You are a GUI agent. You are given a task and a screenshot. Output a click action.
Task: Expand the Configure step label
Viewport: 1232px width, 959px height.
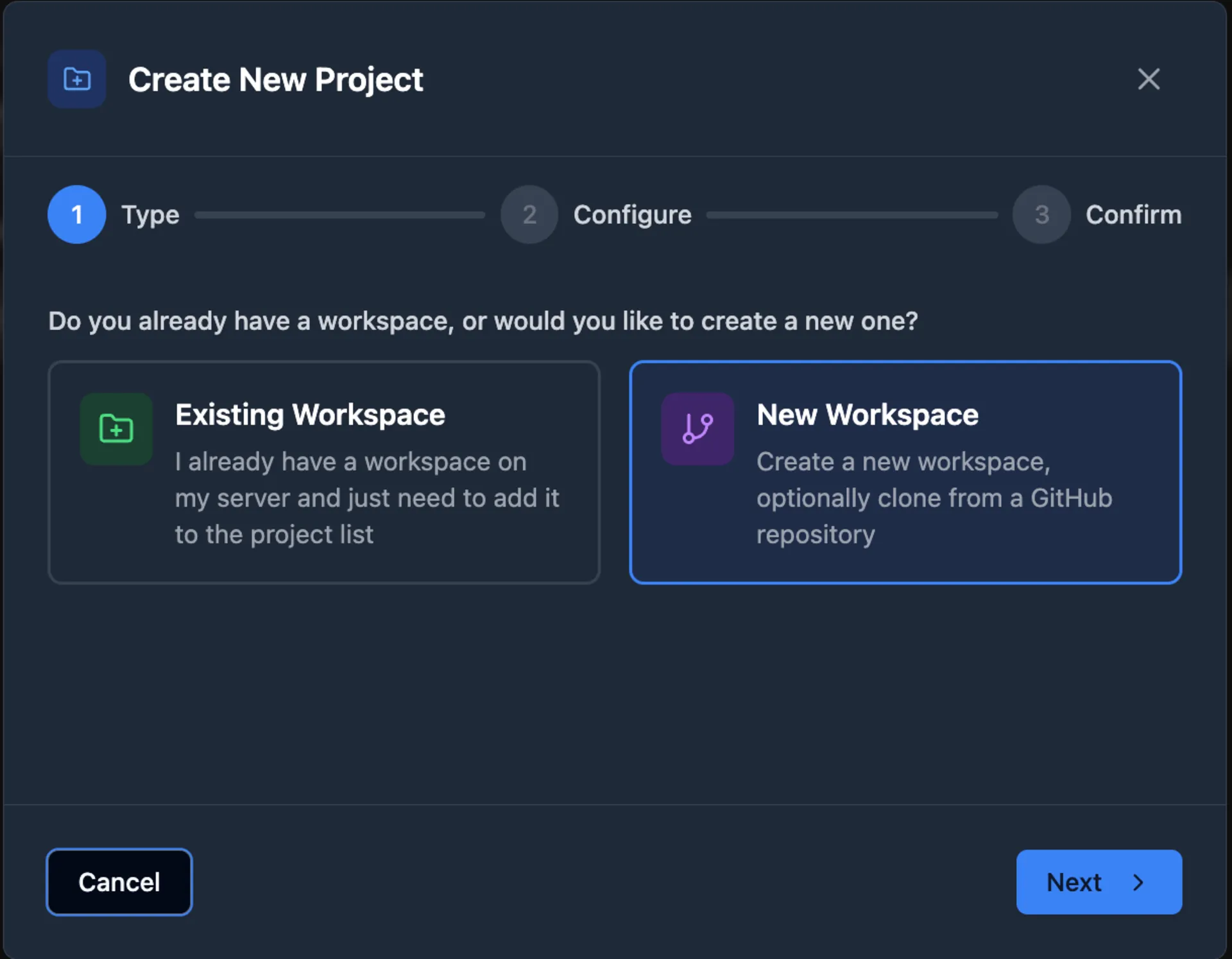(632, 214)
